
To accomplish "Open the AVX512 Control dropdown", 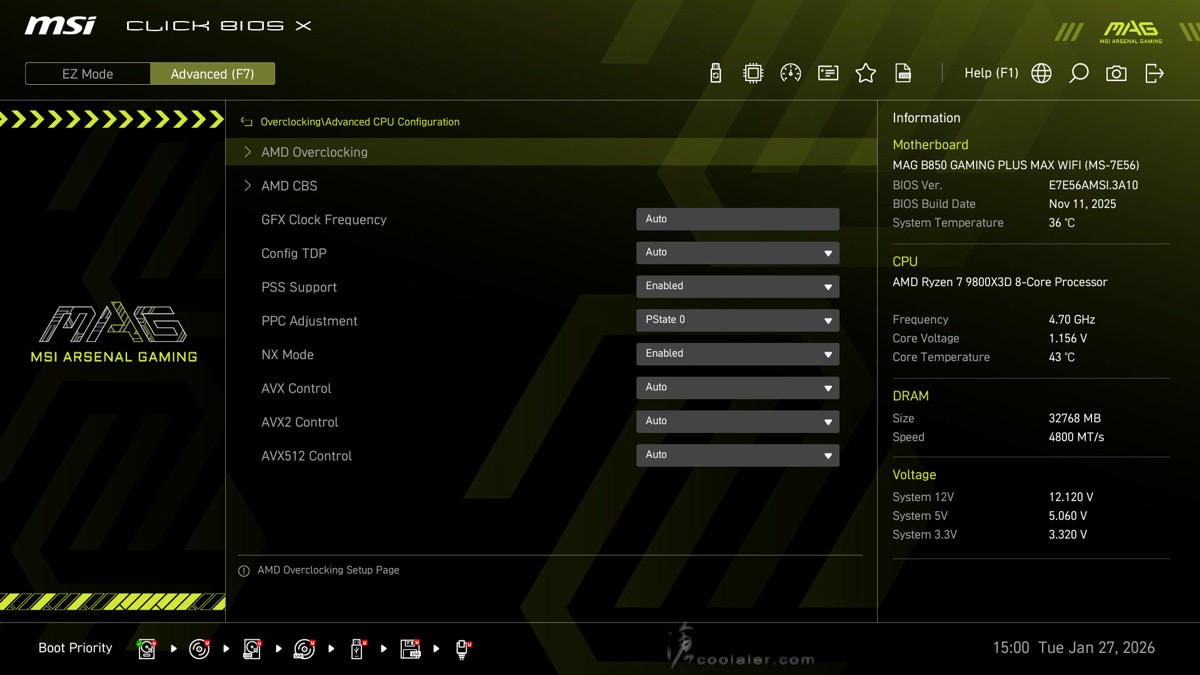I will coord(737,455).
